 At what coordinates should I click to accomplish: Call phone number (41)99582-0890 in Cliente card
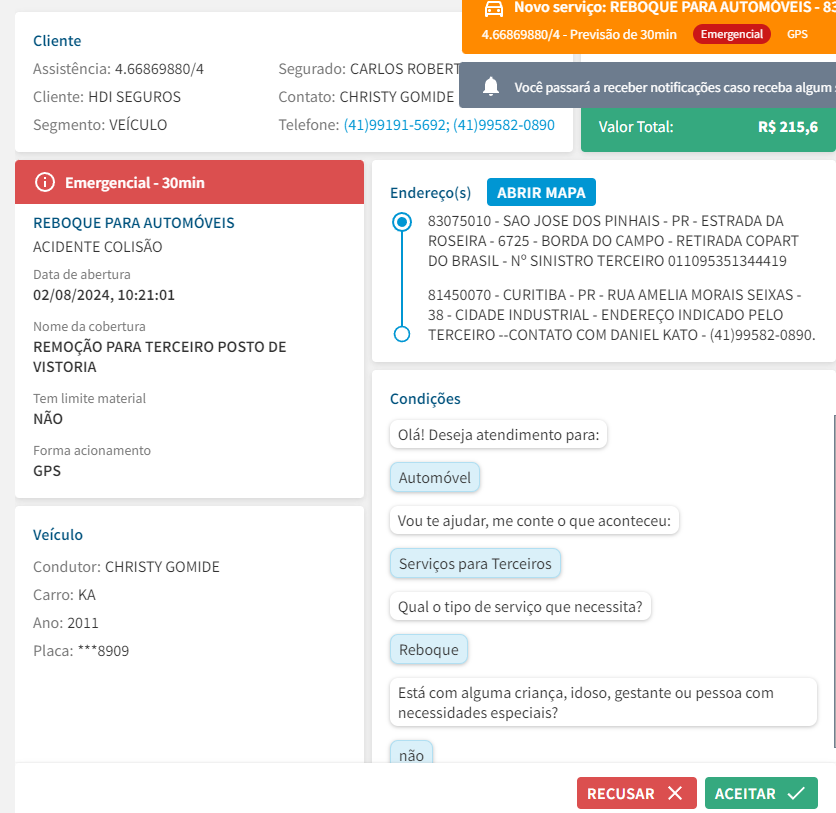pyautogui.click(x=503, y=125)
